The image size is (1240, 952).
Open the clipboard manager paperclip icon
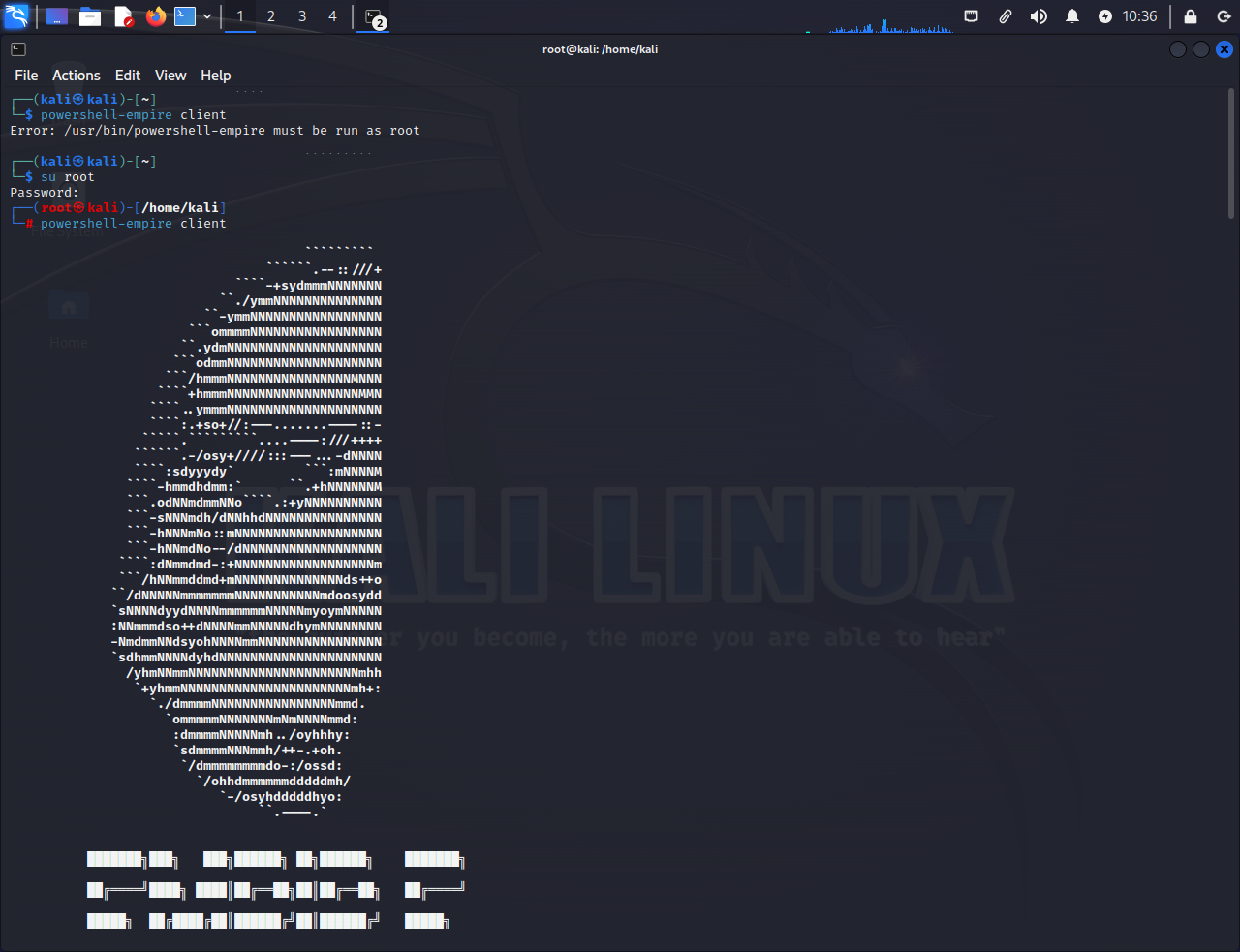[1006, 16]
